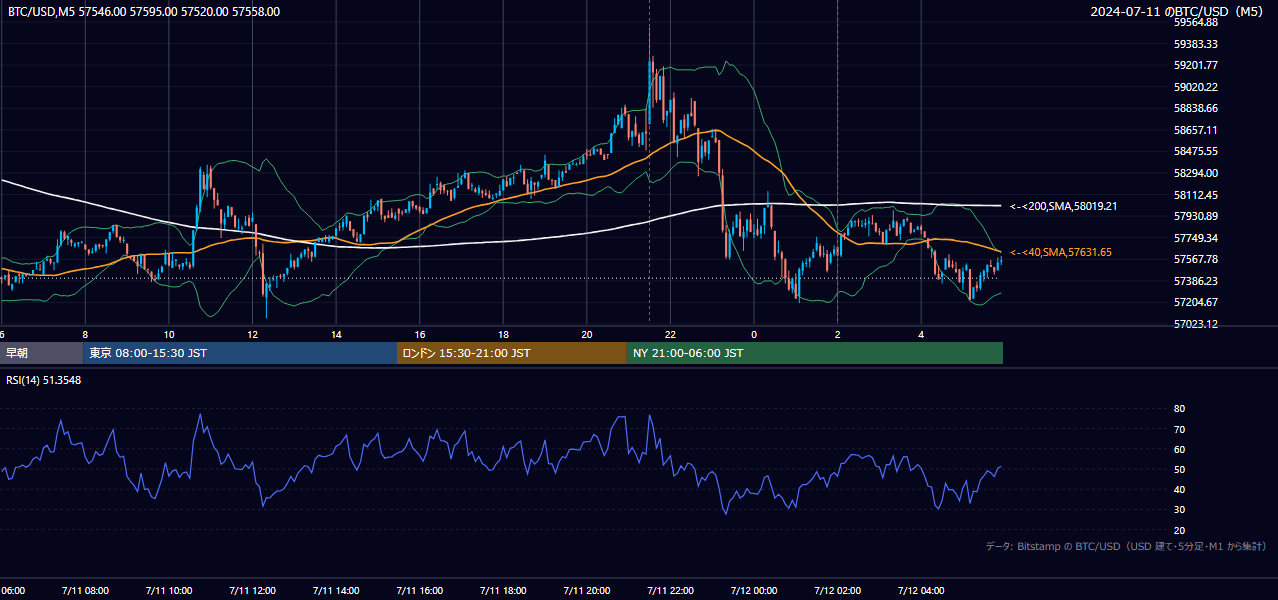1278x600 pixels.
Task: Click bottom timeline label 7/11 18:00
Action: point(503,590)
